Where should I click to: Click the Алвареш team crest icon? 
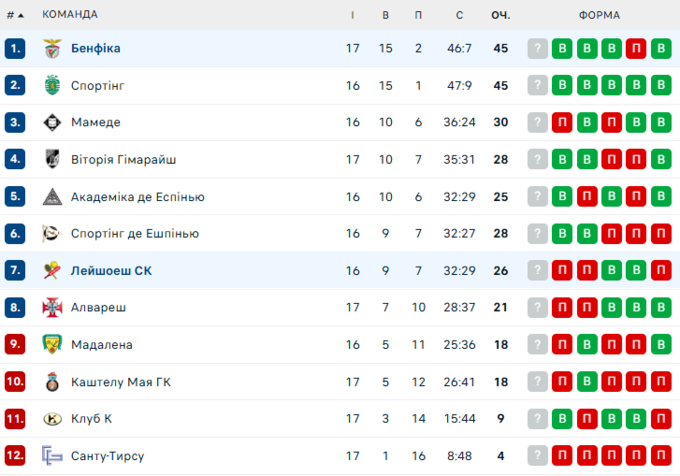pos(52,308)
